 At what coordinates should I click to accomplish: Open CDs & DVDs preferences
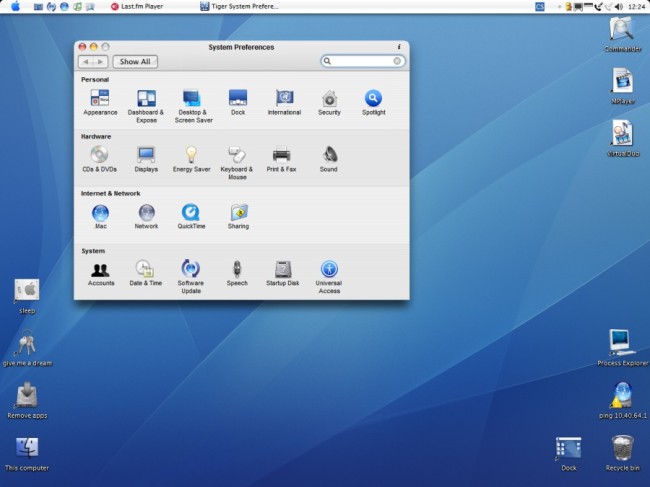coord(99,160)
